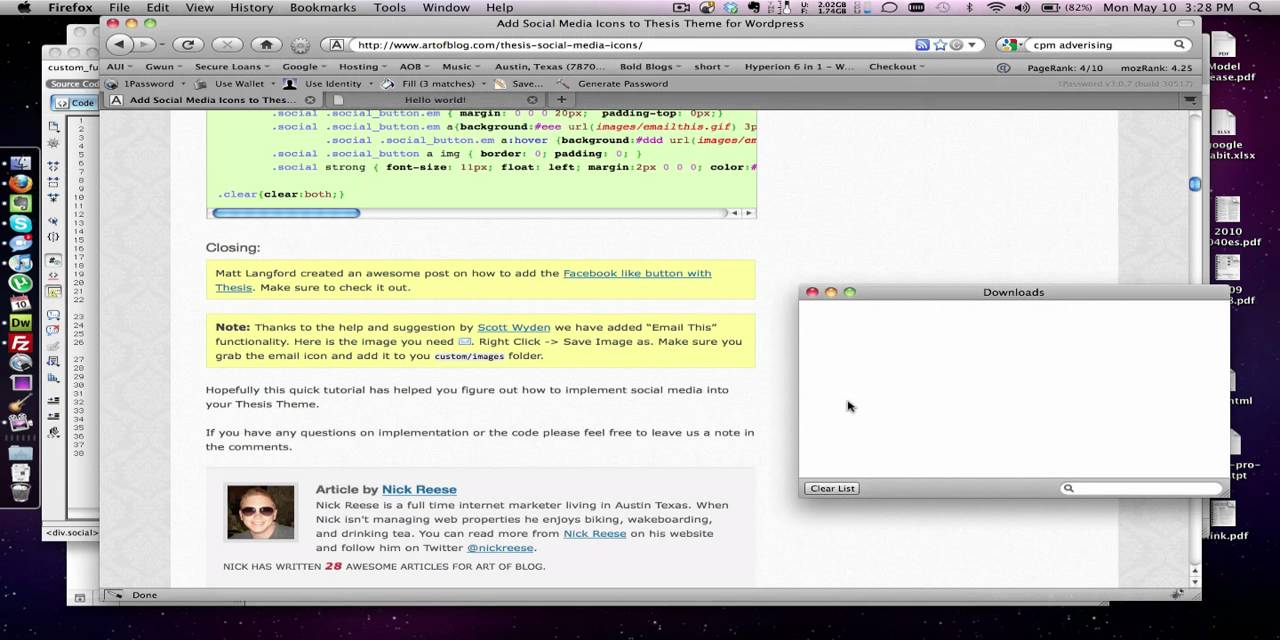Expand the Music bookmarks folder
The image size is (1280, 640).
coord(461,67)
